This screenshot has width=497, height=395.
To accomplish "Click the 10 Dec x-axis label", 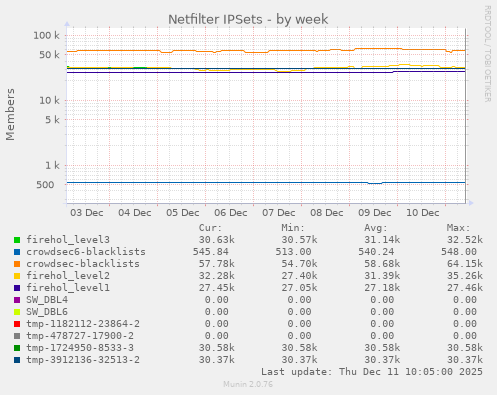I will [x=423, y=213].
